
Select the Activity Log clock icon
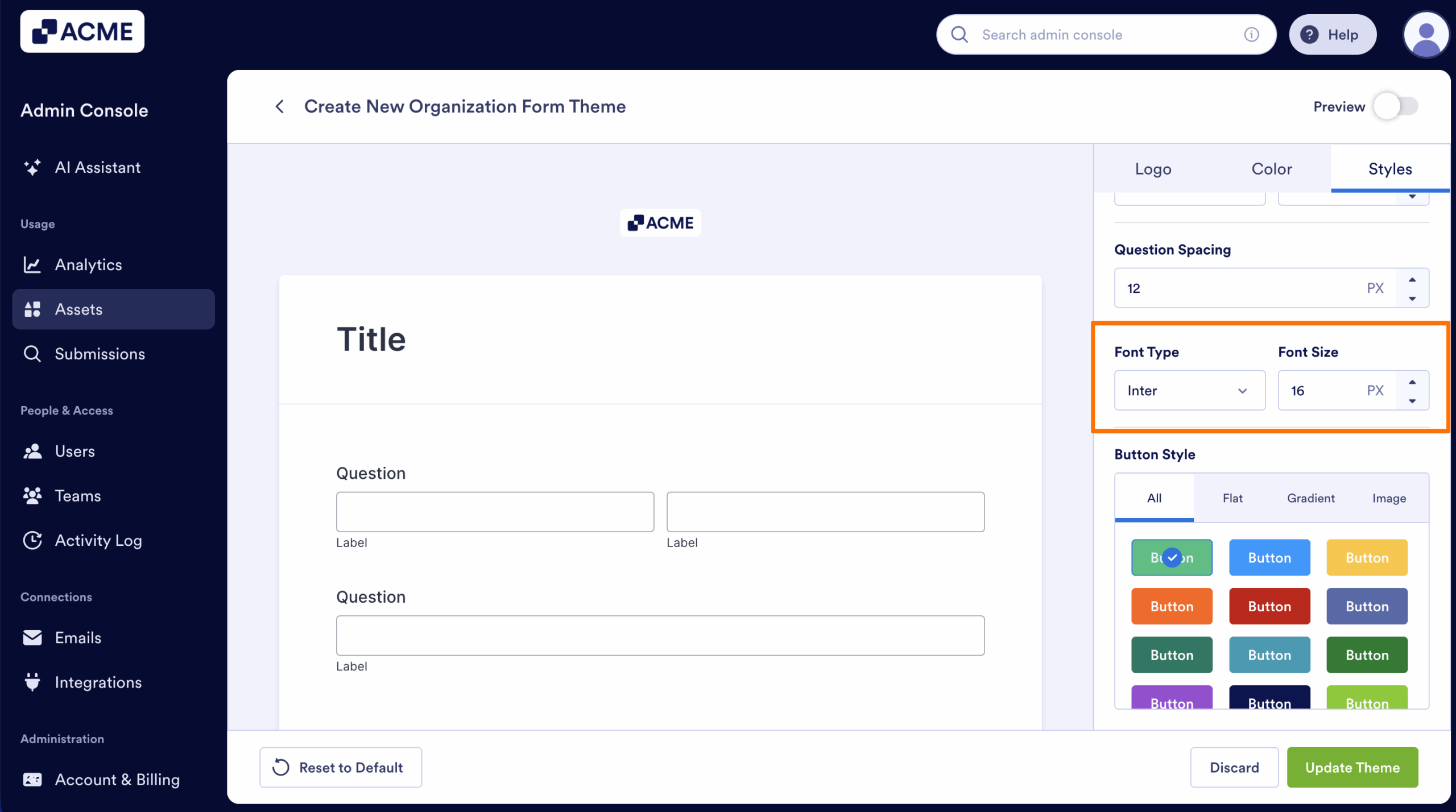(x=33, y=540)
